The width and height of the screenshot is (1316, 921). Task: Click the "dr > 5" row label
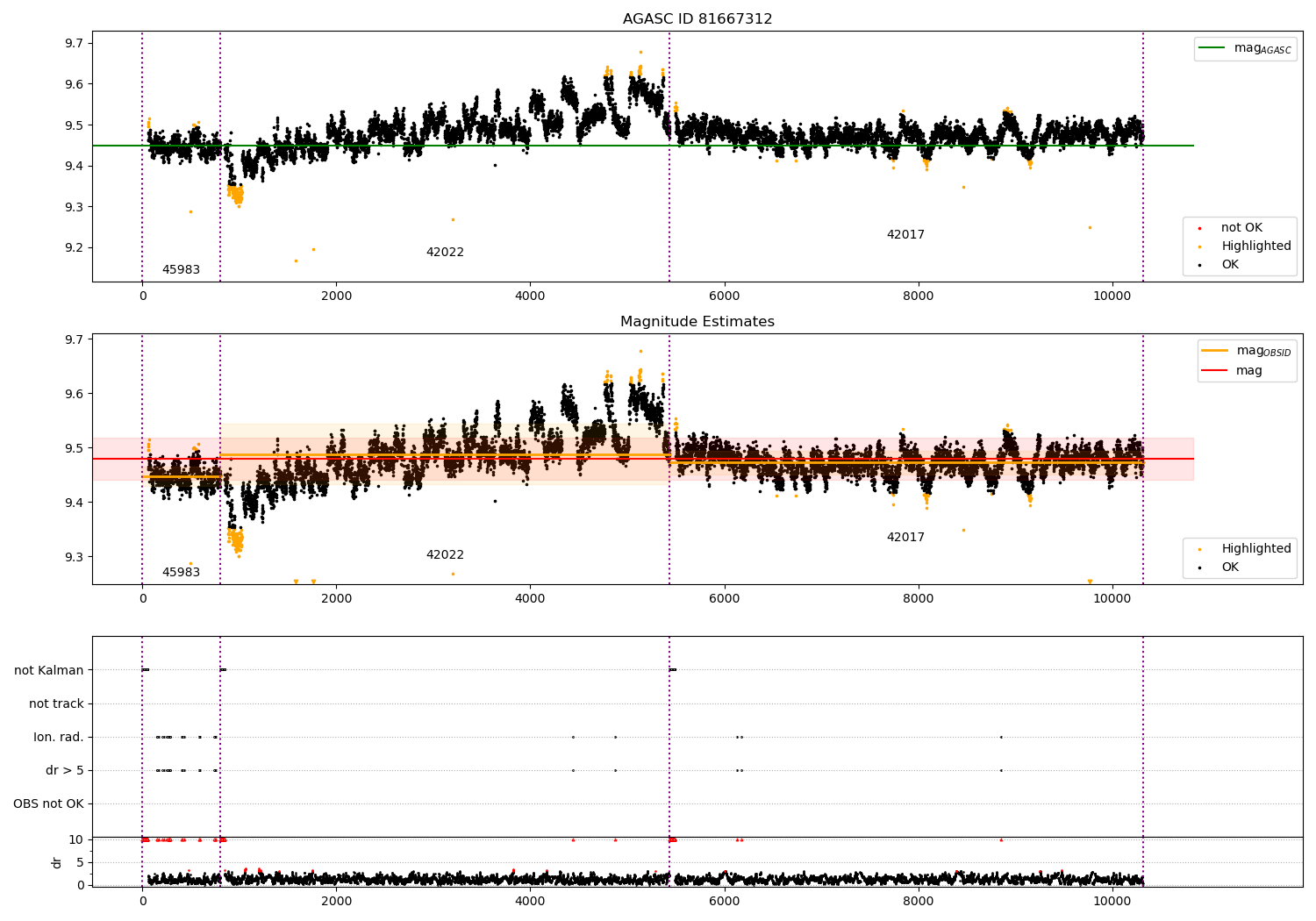click(65, 771)
